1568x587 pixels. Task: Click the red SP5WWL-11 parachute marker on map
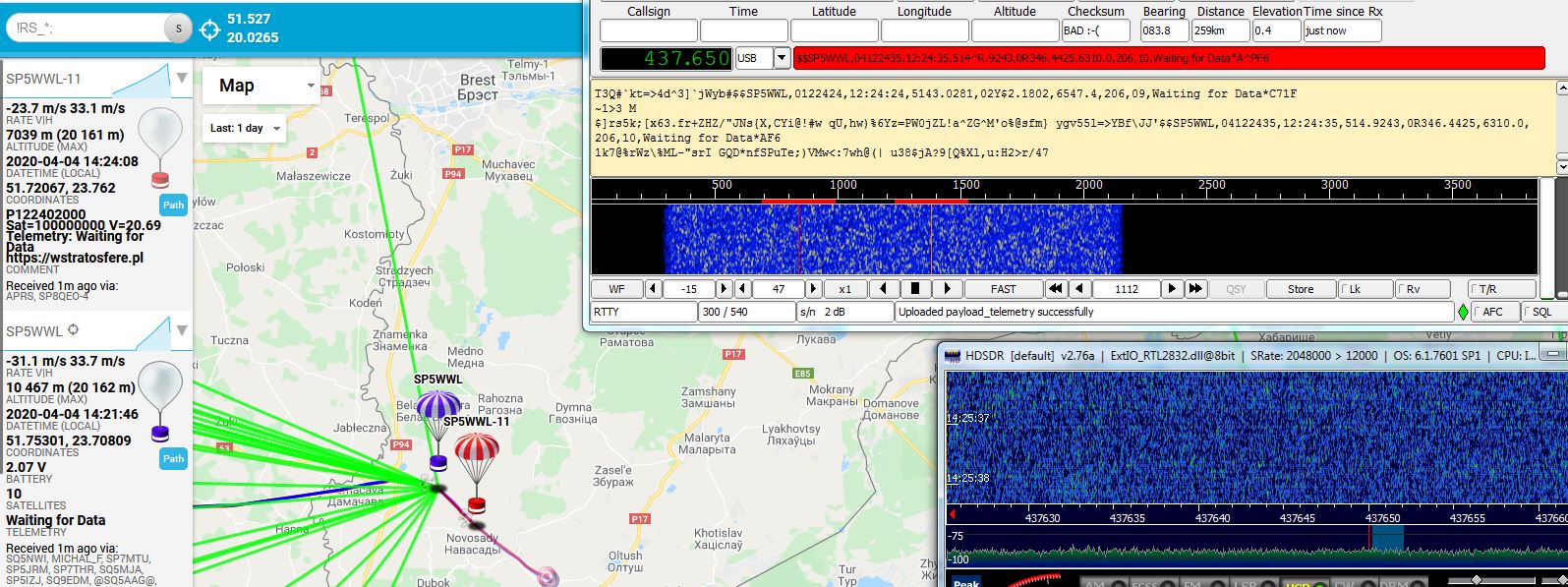[477, 471]
